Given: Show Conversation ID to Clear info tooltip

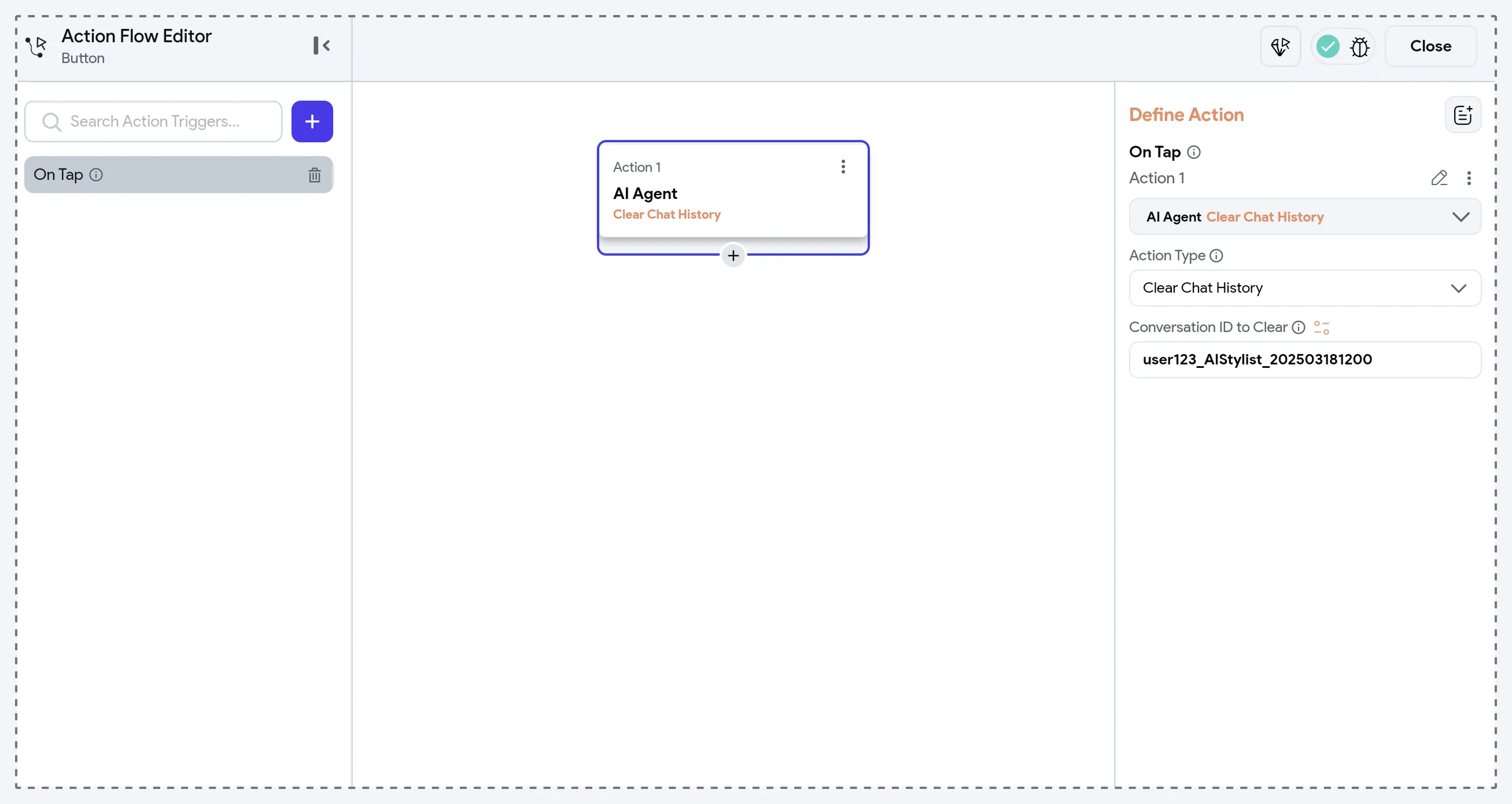Looking at the screenshot, I should click(x=1299, y=327).
